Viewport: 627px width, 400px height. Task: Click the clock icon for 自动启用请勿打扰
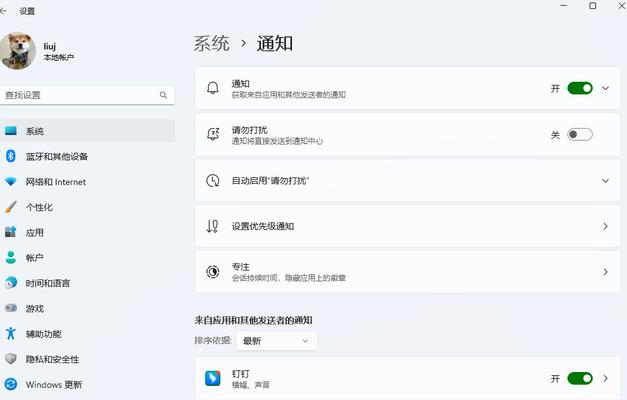[x=213, y=180]
